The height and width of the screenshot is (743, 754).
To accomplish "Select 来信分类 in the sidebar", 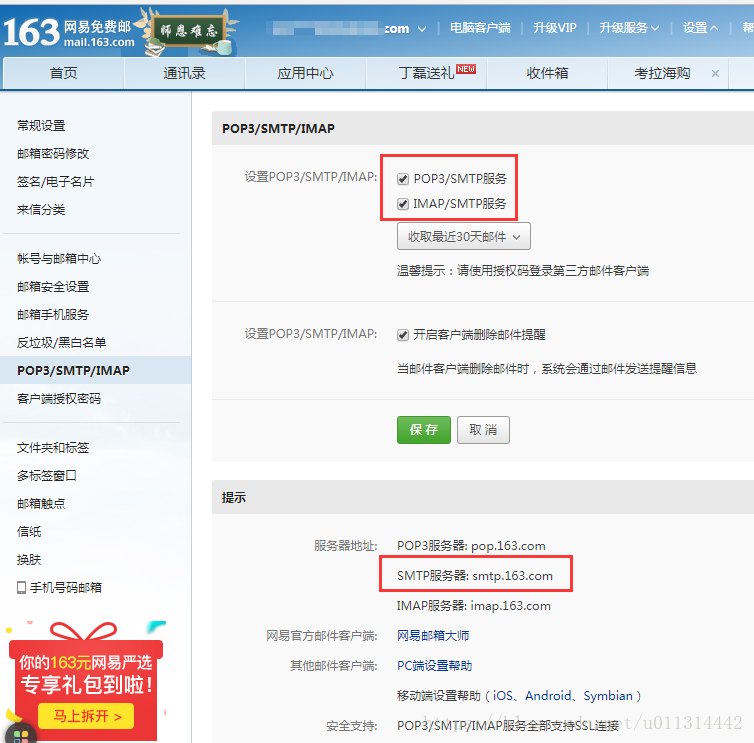I will [41, 210].
